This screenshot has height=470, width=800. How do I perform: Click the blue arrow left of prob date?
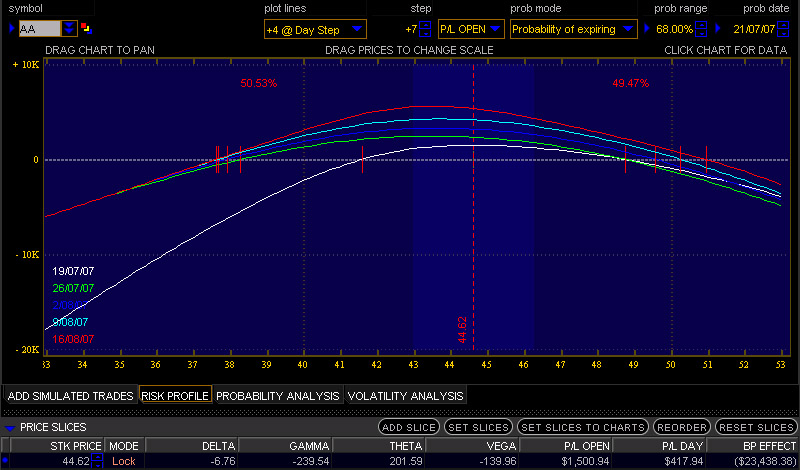pos(718,29)
